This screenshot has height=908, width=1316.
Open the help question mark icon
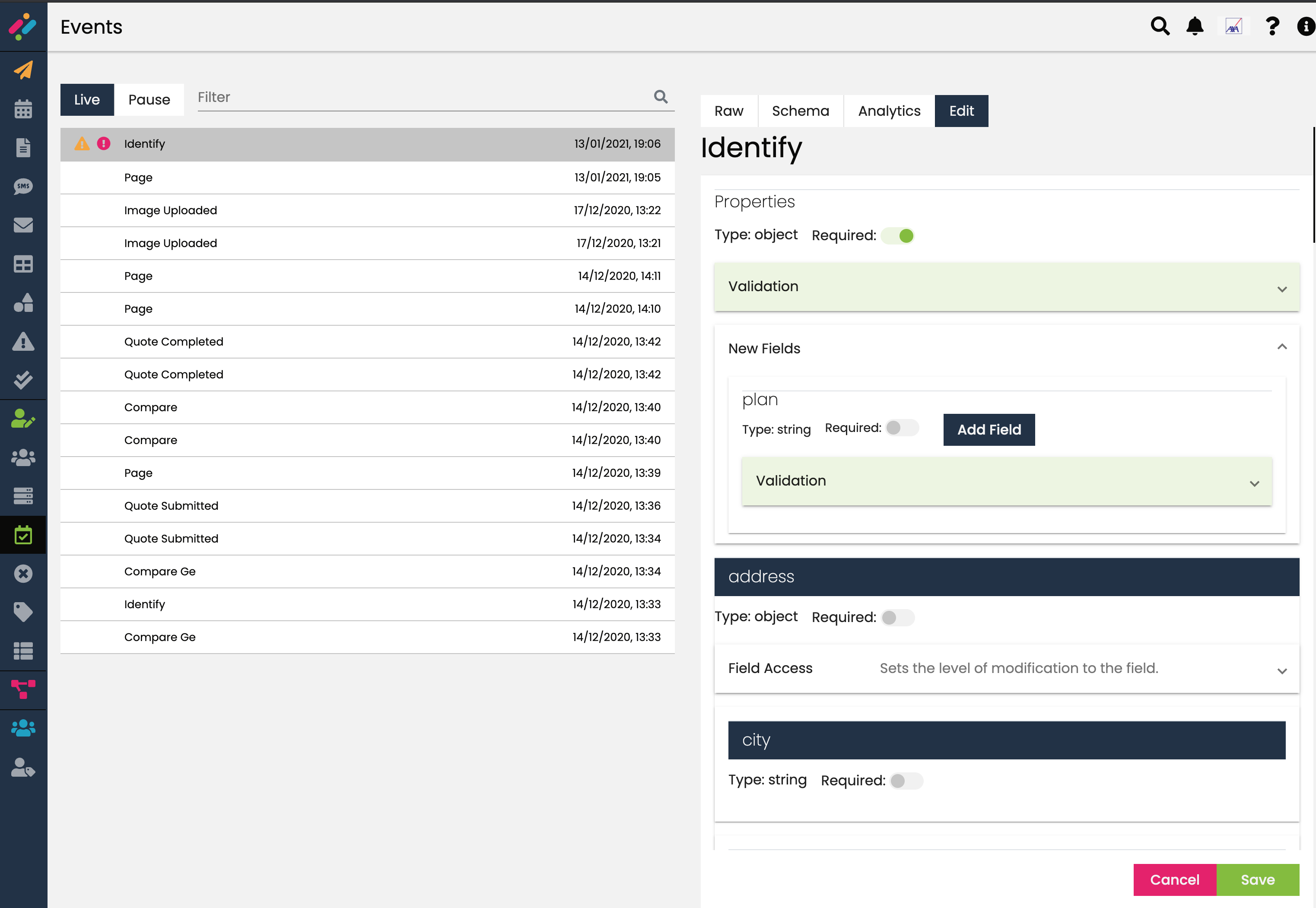pyautogui.click(x=1272, y=26)
